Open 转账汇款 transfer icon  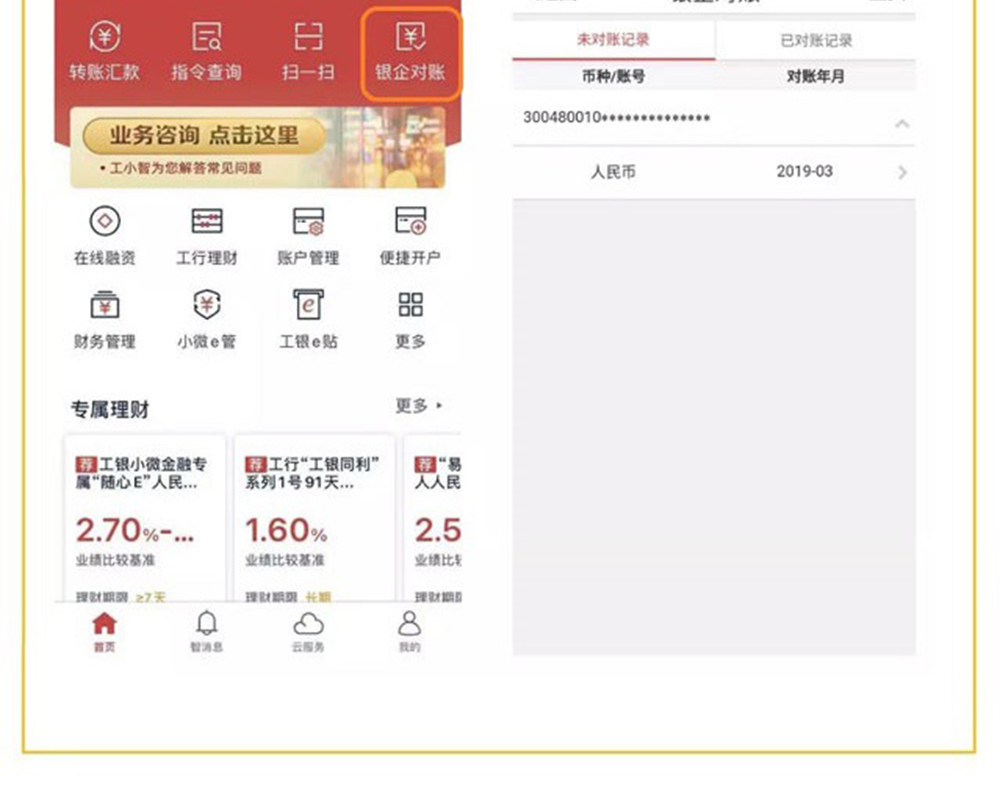tap(105, 51)
